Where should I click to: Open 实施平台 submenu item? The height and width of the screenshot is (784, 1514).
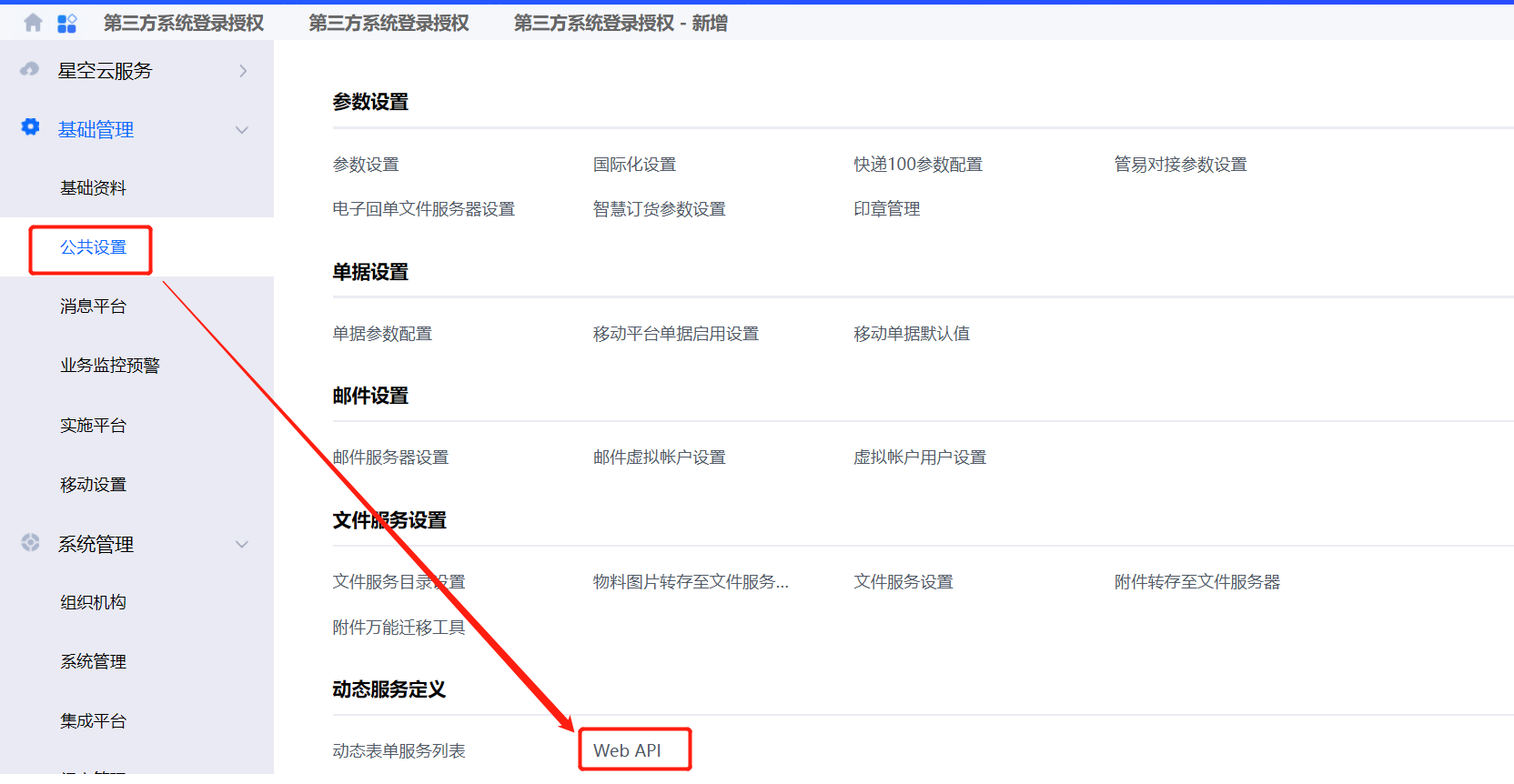93,426
